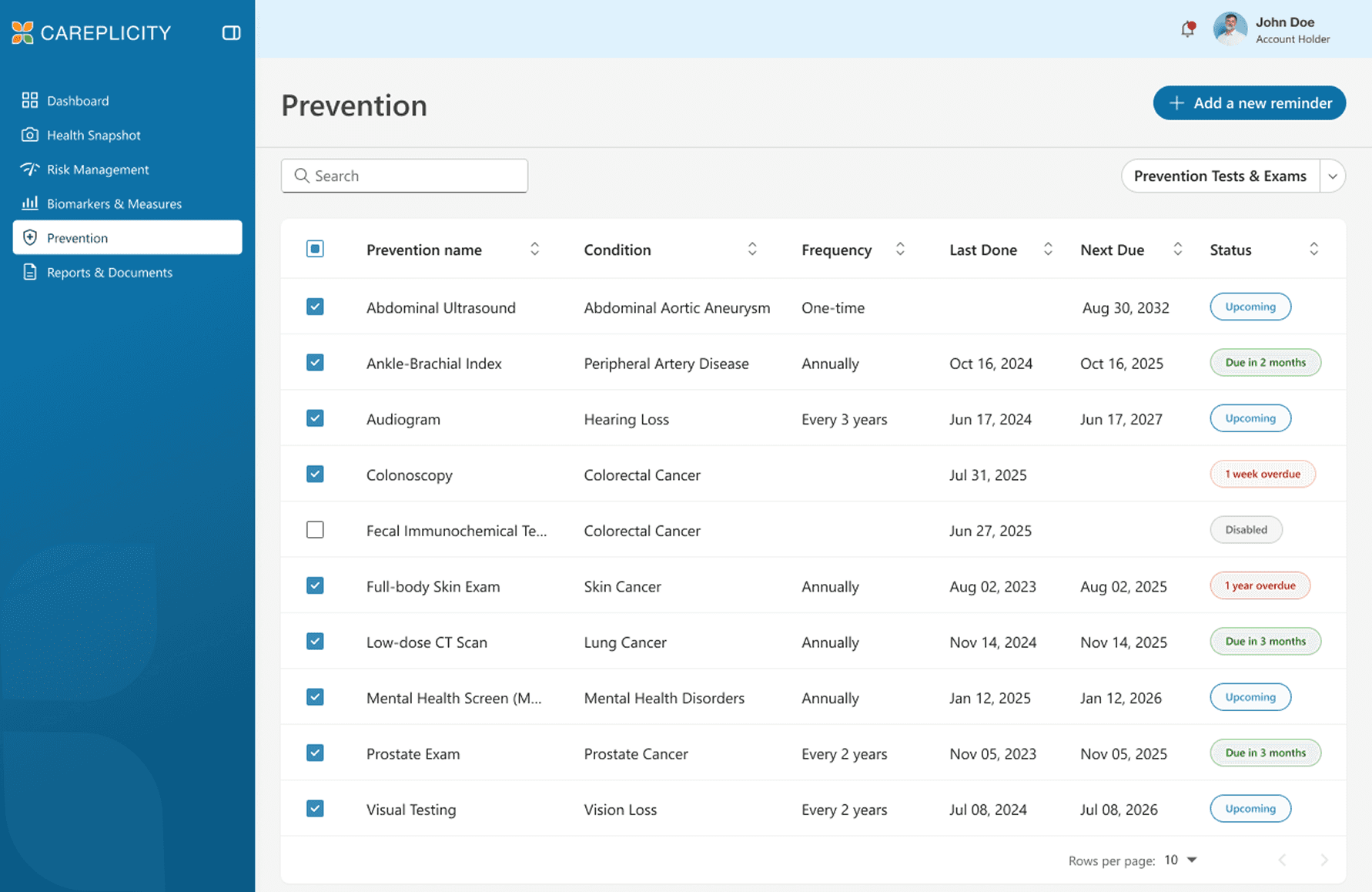1372x892 pixels.
Task: Click the Prevention shield icon
Action: [30, 237]
